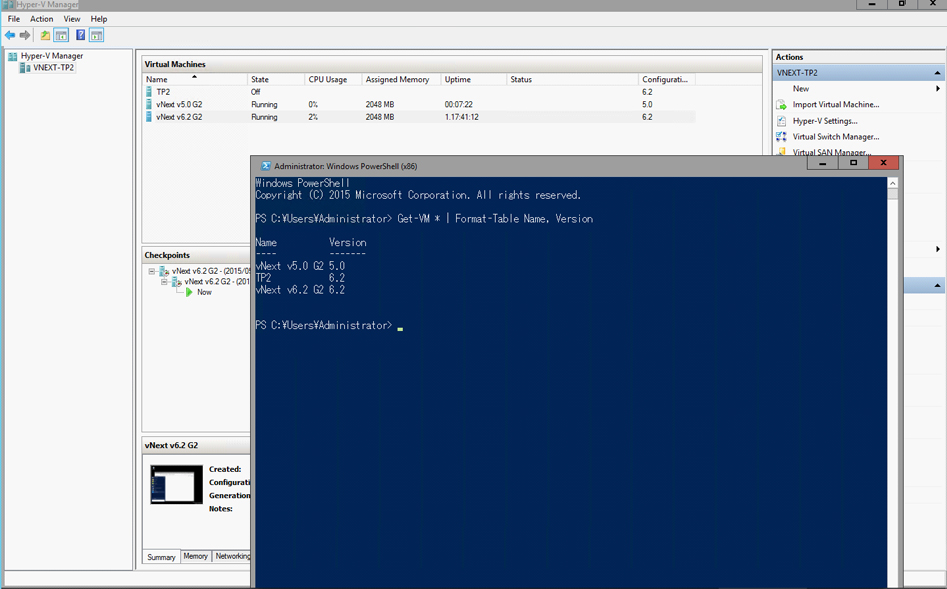Click the nested second checkpoint's icon
Viewport: 947px width, 589px height.
point(177,282)
